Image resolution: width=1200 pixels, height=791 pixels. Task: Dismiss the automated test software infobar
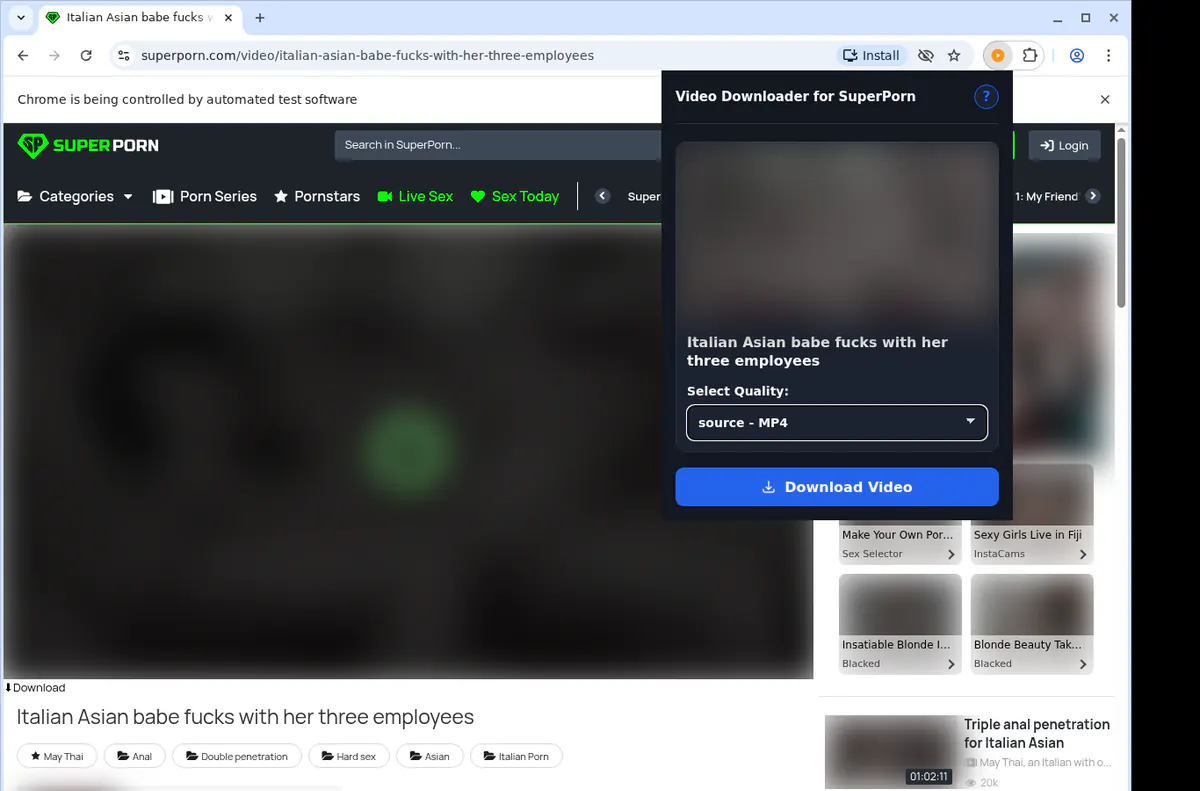(1105, 99)
